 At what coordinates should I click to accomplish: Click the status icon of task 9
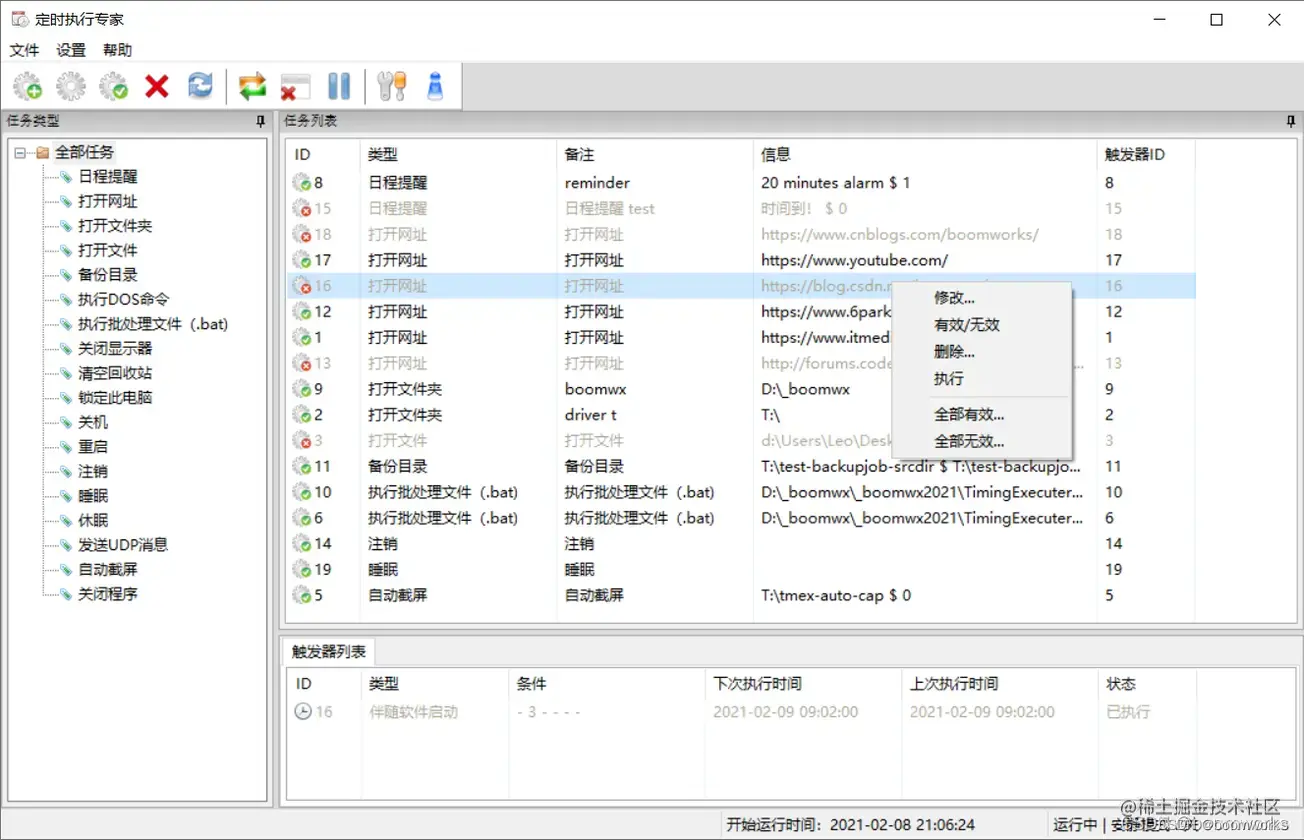click(x=301, y=389)
